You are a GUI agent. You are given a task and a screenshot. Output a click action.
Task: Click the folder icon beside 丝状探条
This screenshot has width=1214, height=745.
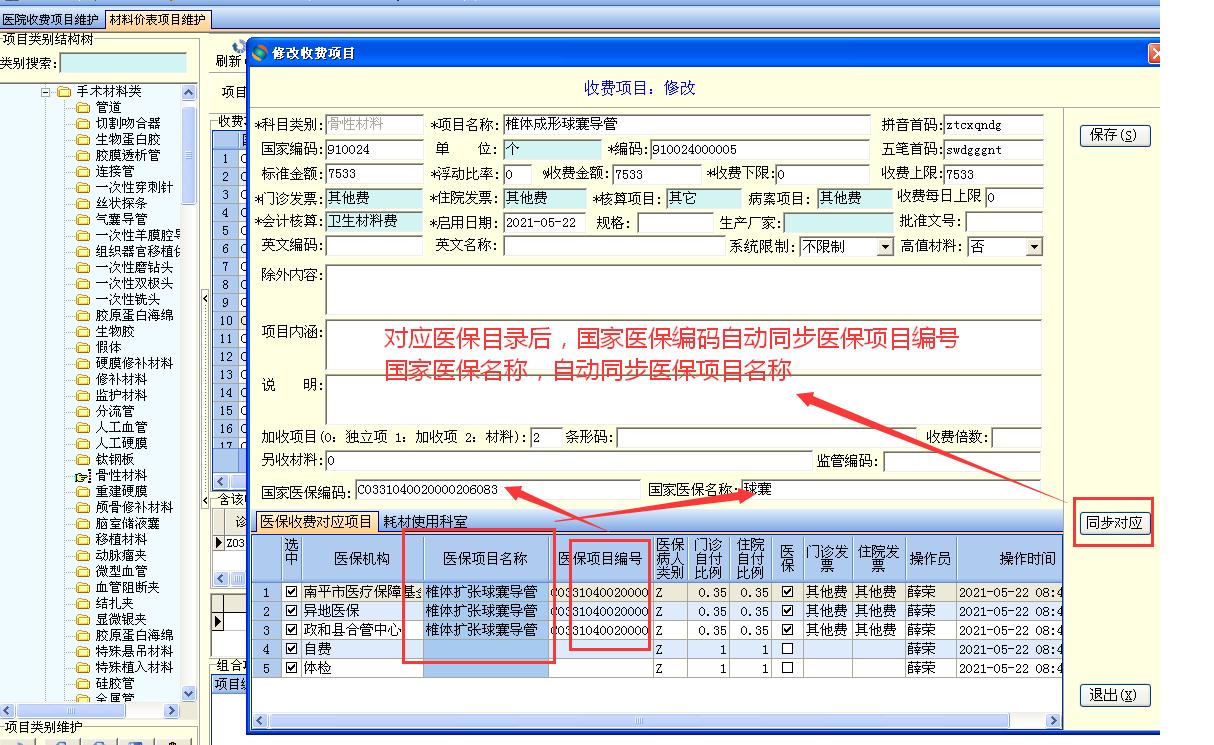pos(83,204)
